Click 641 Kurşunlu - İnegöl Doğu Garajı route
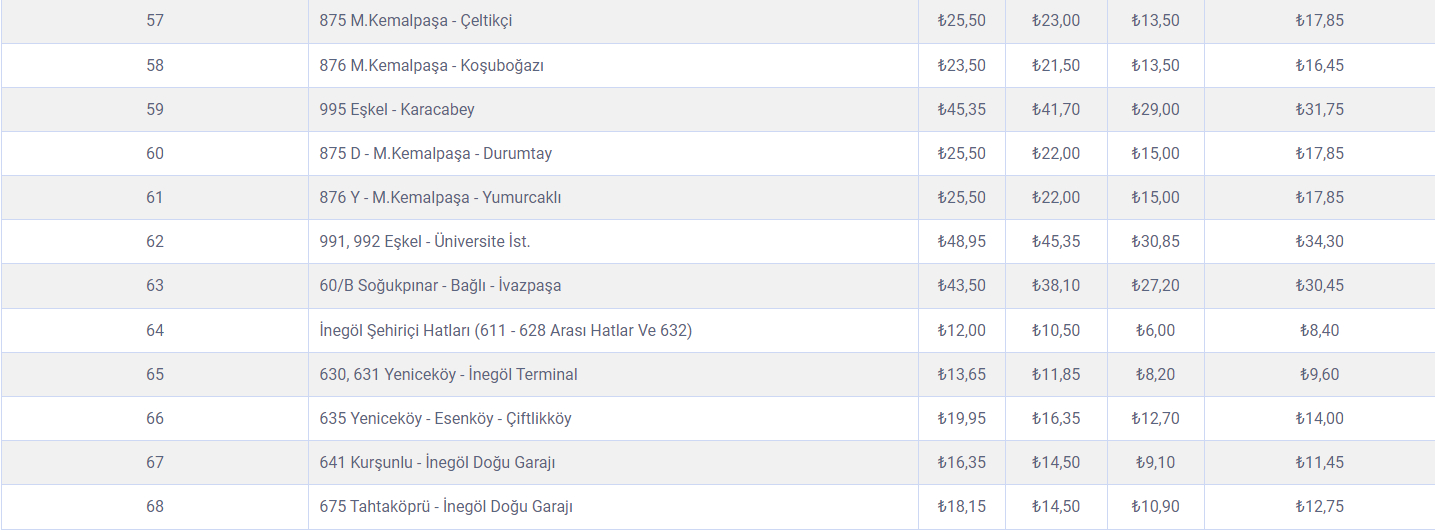The height and width of the screenshot is (530, 1435). coord(437,462)
